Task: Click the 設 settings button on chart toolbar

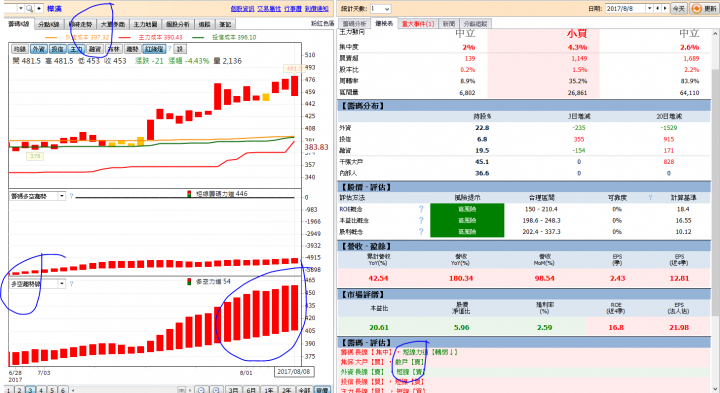Action: (x=180, y=49)
